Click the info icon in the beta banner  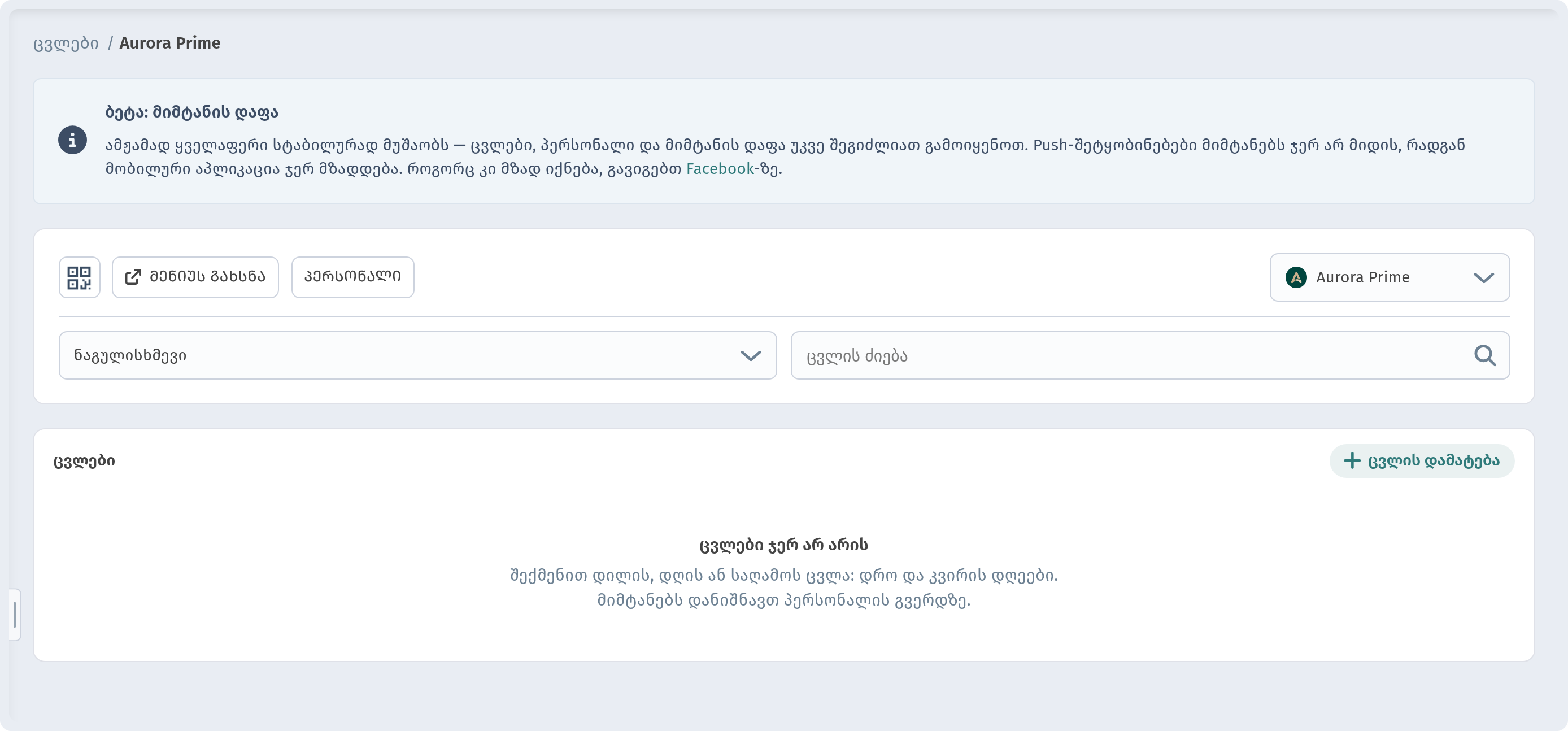(72, 141)
